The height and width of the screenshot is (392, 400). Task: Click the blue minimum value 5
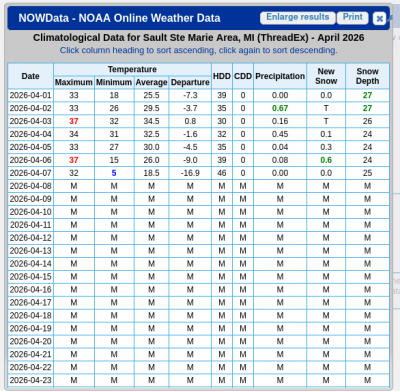click(x=114, y=173)
